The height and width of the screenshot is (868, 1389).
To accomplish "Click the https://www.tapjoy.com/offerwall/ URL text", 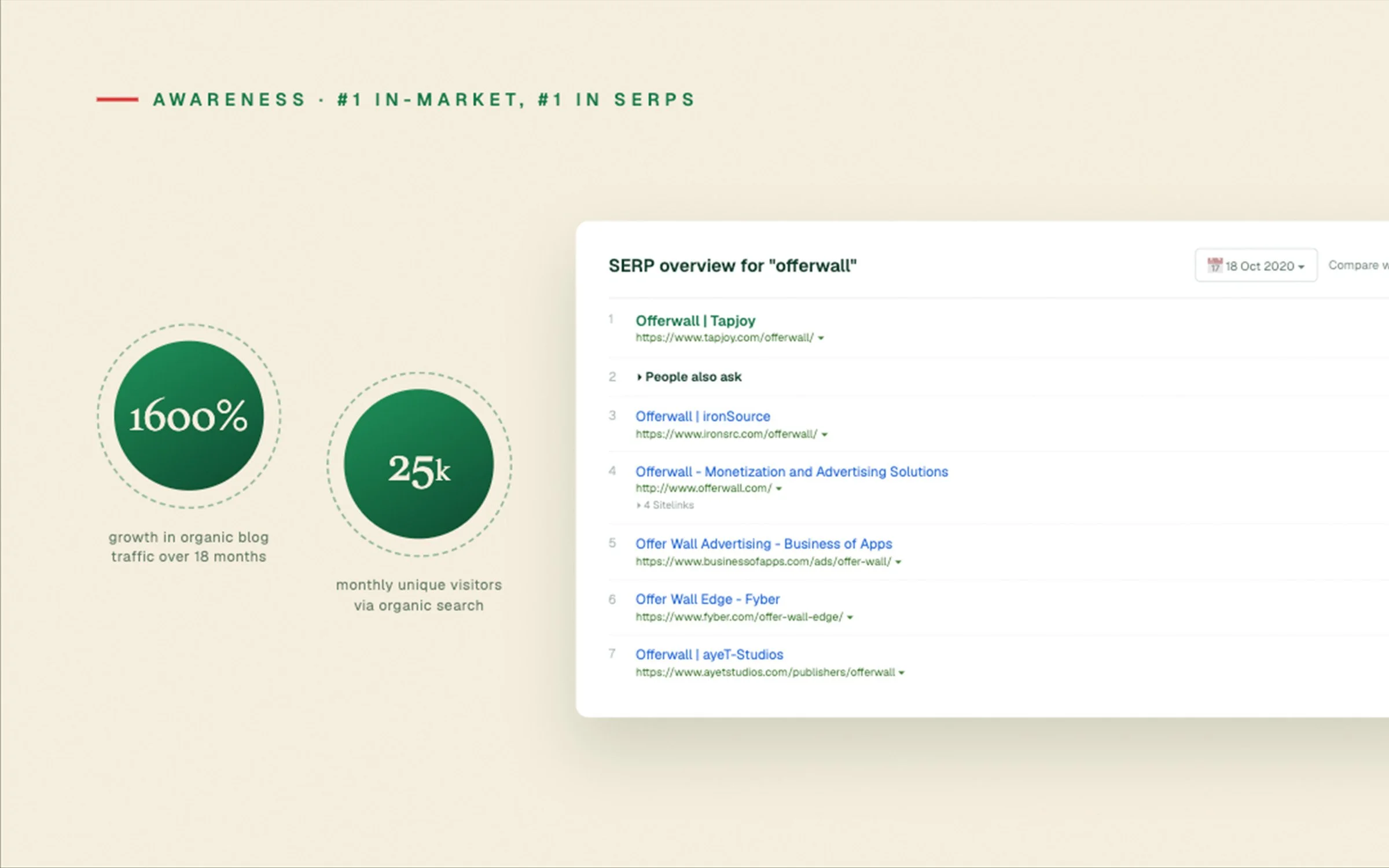I will (x=725, y=337).
